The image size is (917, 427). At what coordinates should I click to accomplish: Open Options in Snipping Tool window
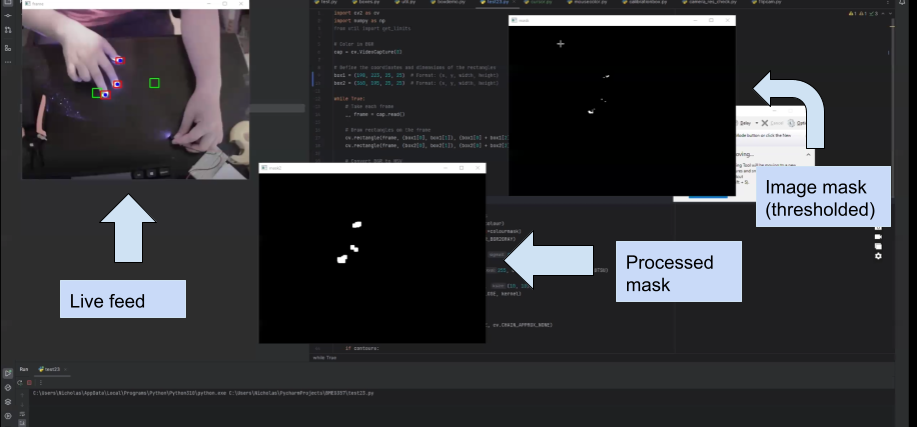click(797, 123)
